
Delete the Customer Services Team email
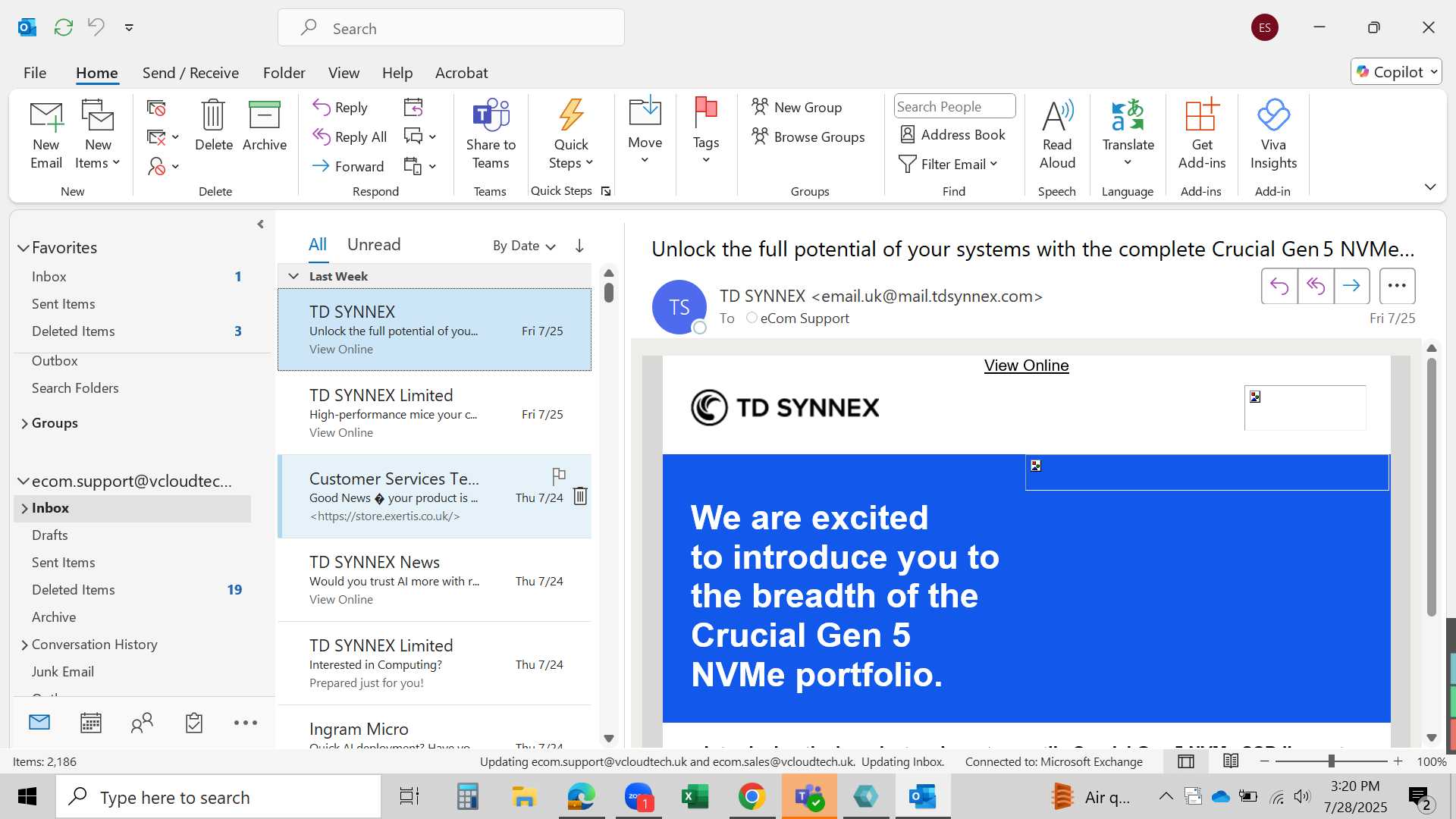click(580, 496)
